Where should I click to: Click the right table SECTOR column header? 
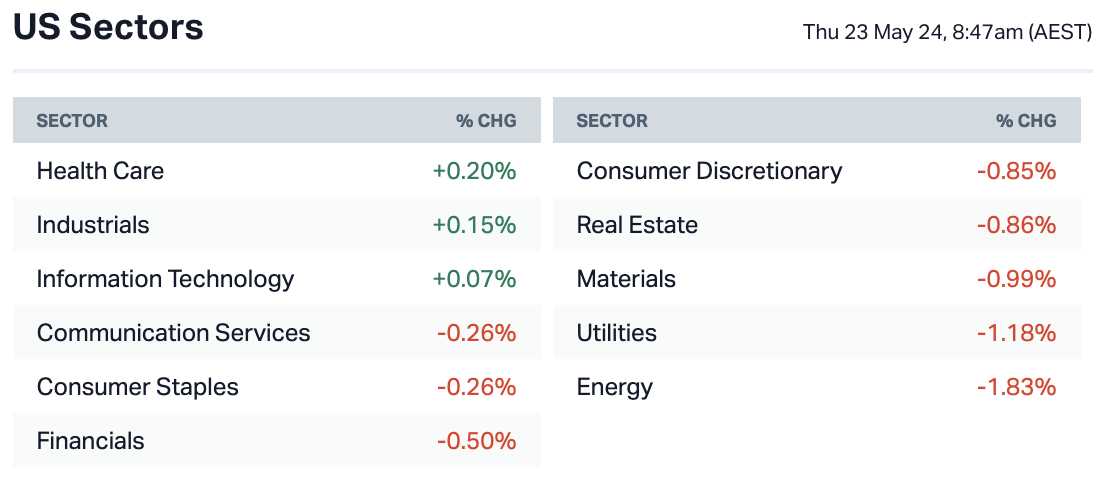coord(612,121)
